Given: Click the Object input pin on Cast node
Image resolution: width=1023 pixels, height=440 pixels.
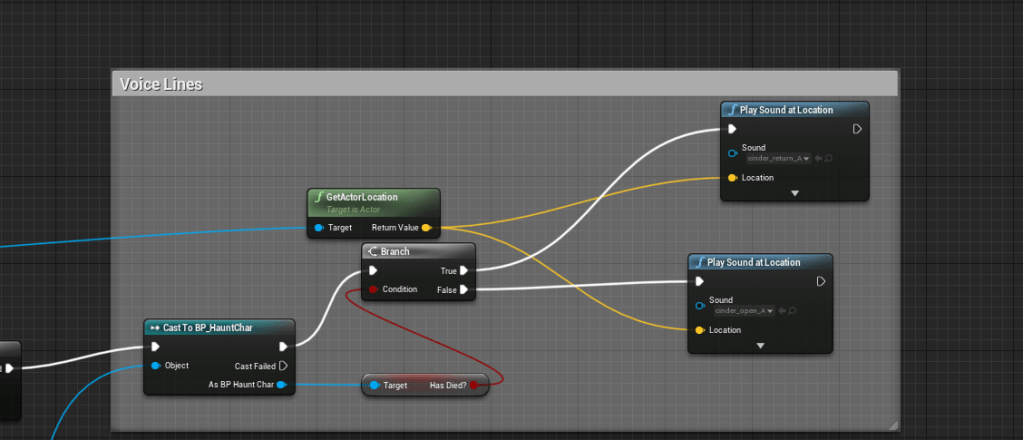Looking at the screenshot, I should click(156, 366).
